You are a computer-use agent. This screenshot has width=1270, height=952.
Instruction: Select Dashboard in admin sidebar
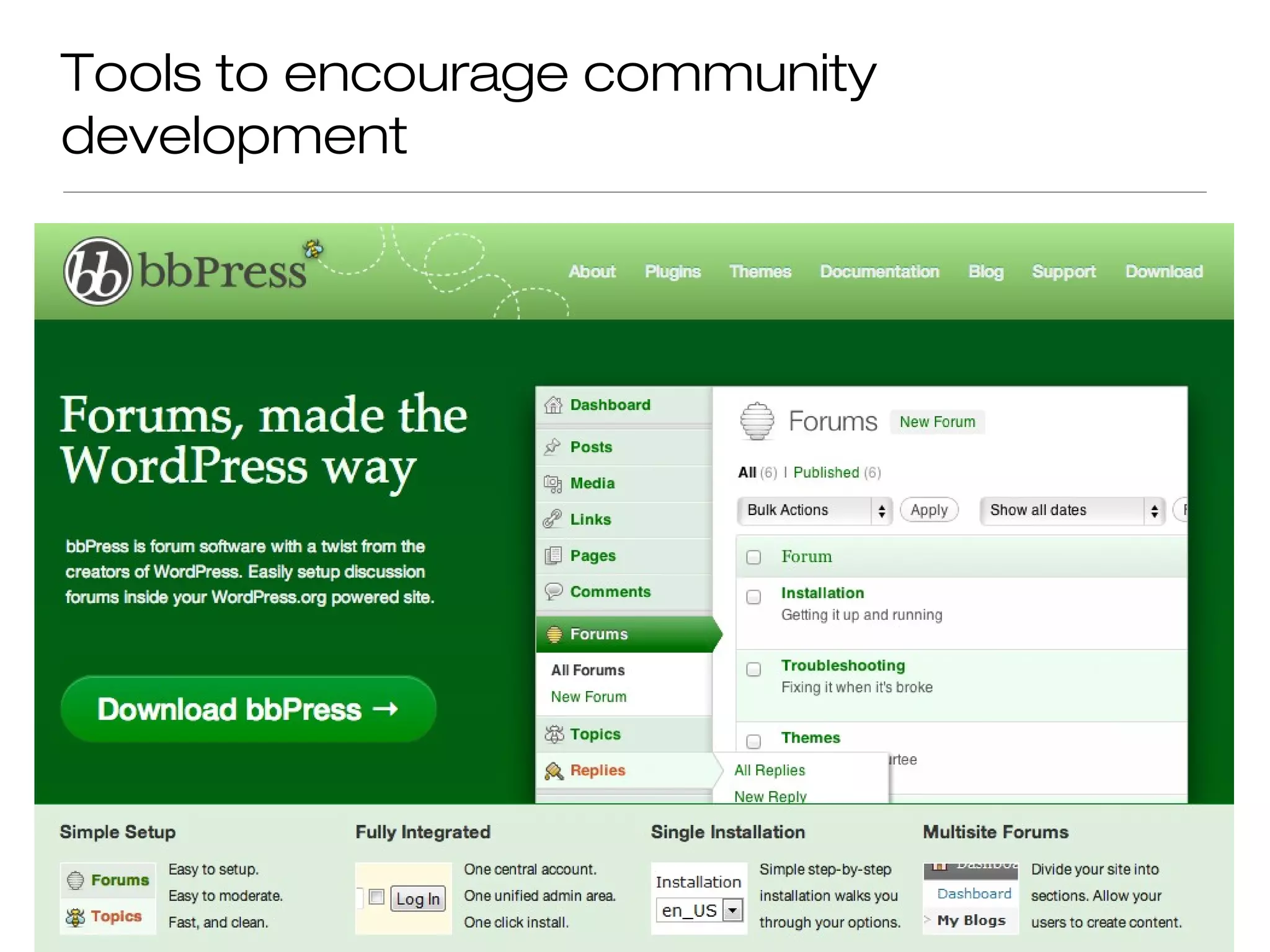click(624, 405)
